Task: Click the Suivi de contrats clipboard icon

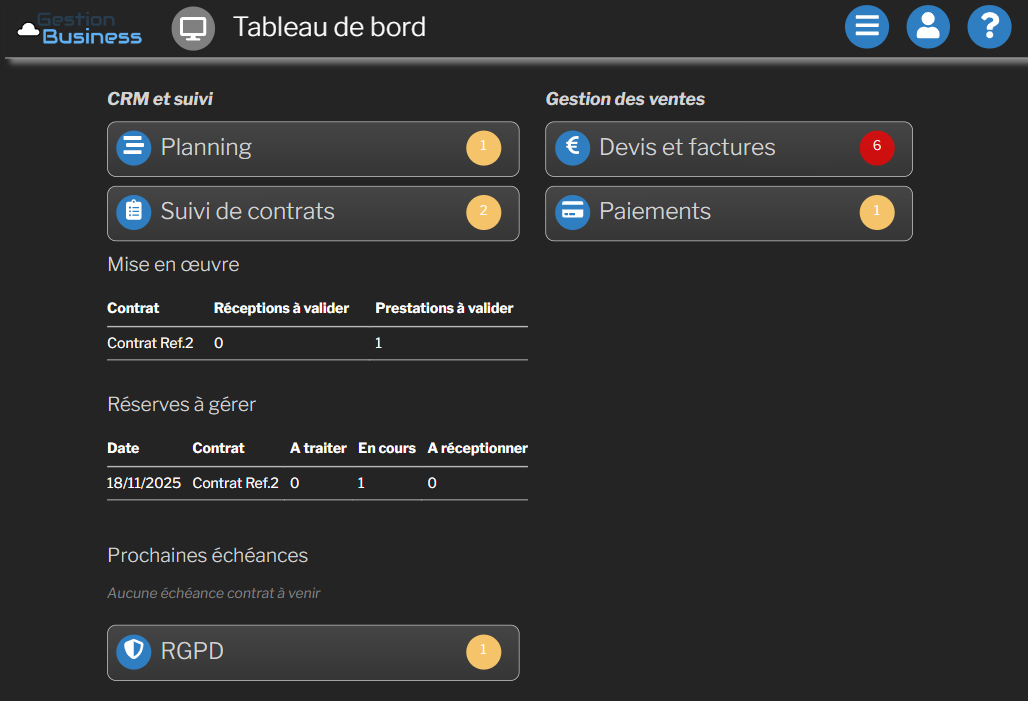Action: tap(133, 212)
